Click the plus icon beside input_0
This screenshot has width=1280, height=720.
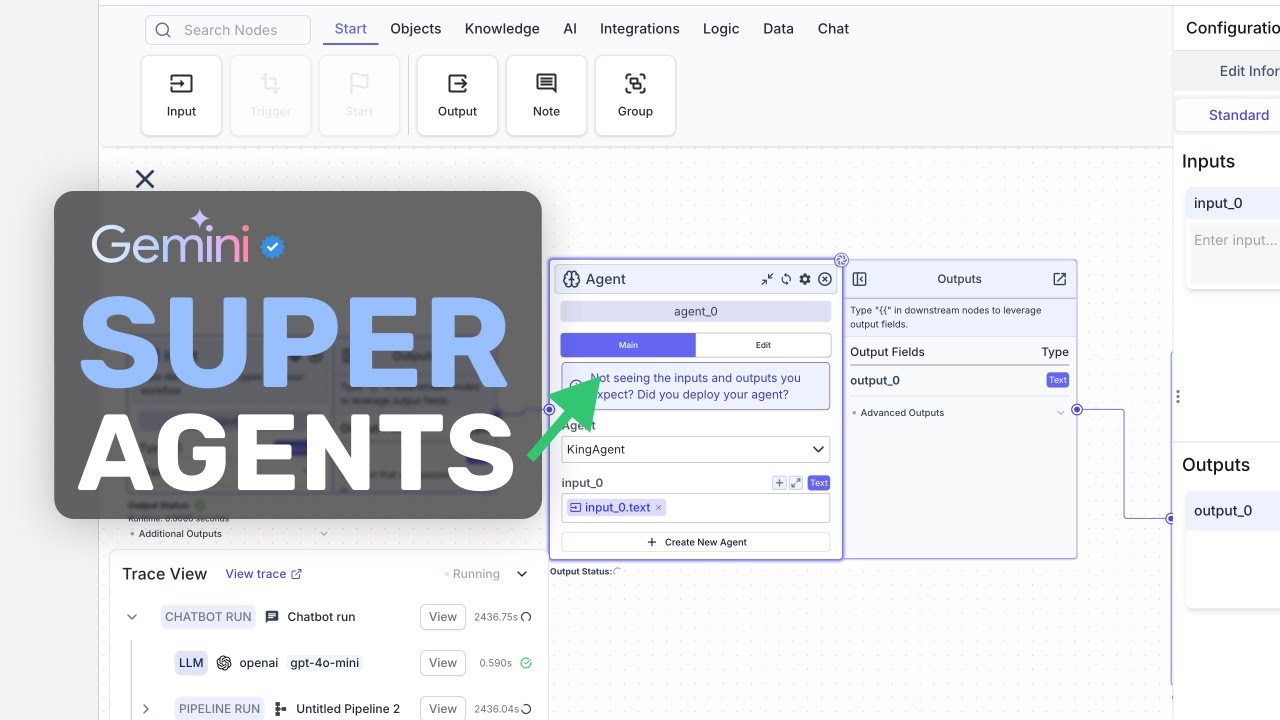pyautogui.click(x=779, y=483)
